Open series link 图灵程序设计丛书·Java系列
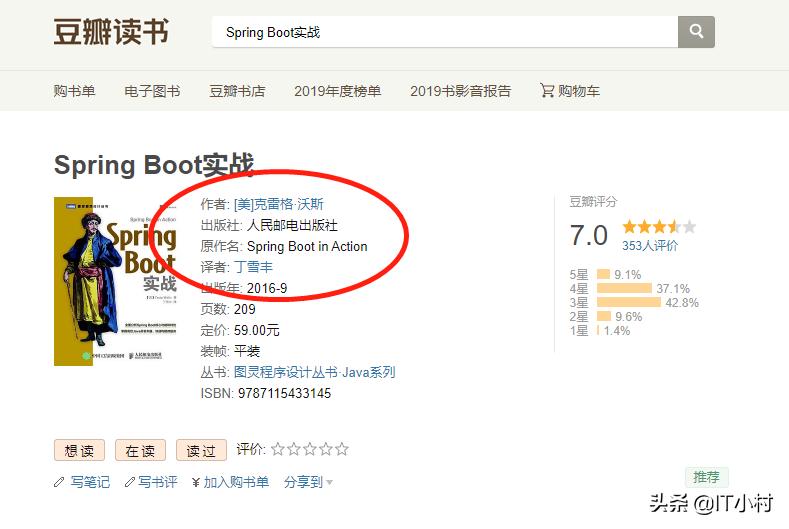This screenshot has width=789, height=529. (x=314, y=372)
